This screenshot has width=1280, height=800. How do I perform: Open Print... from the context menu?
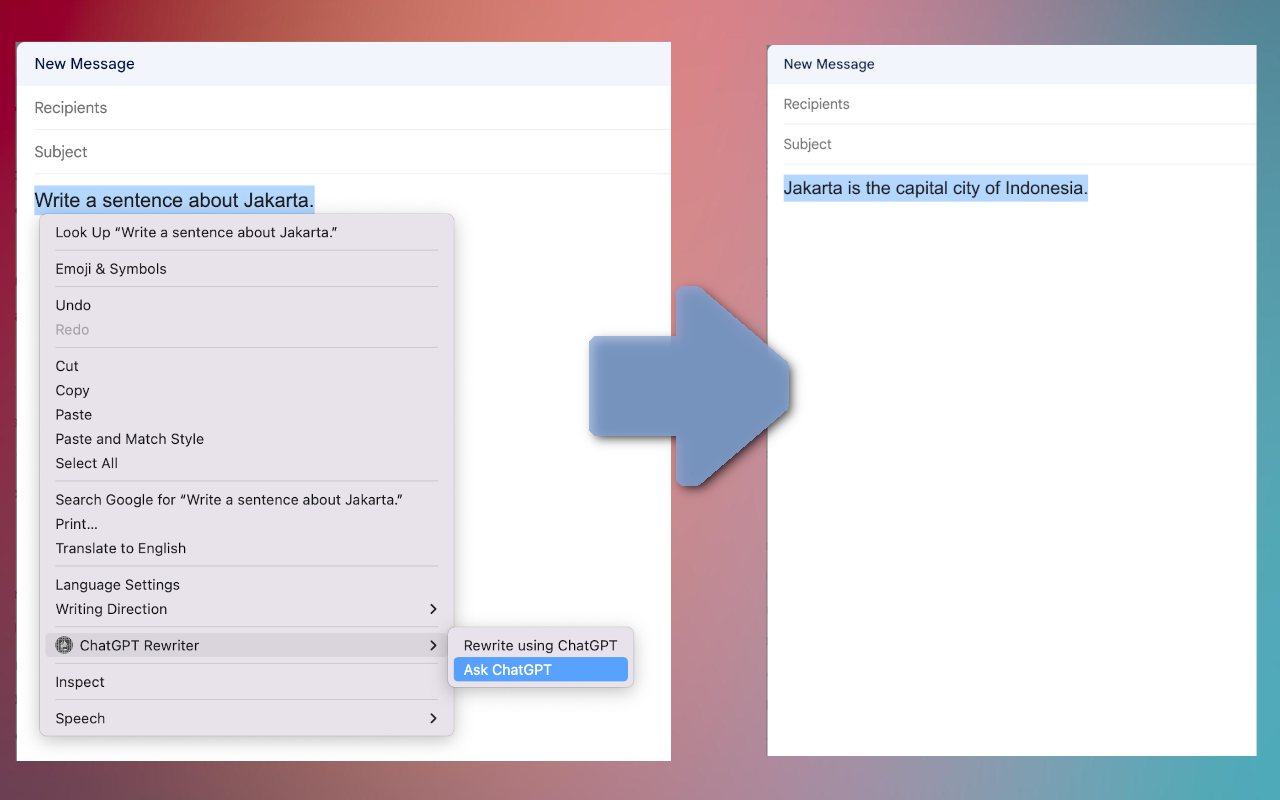pos(246,524)
